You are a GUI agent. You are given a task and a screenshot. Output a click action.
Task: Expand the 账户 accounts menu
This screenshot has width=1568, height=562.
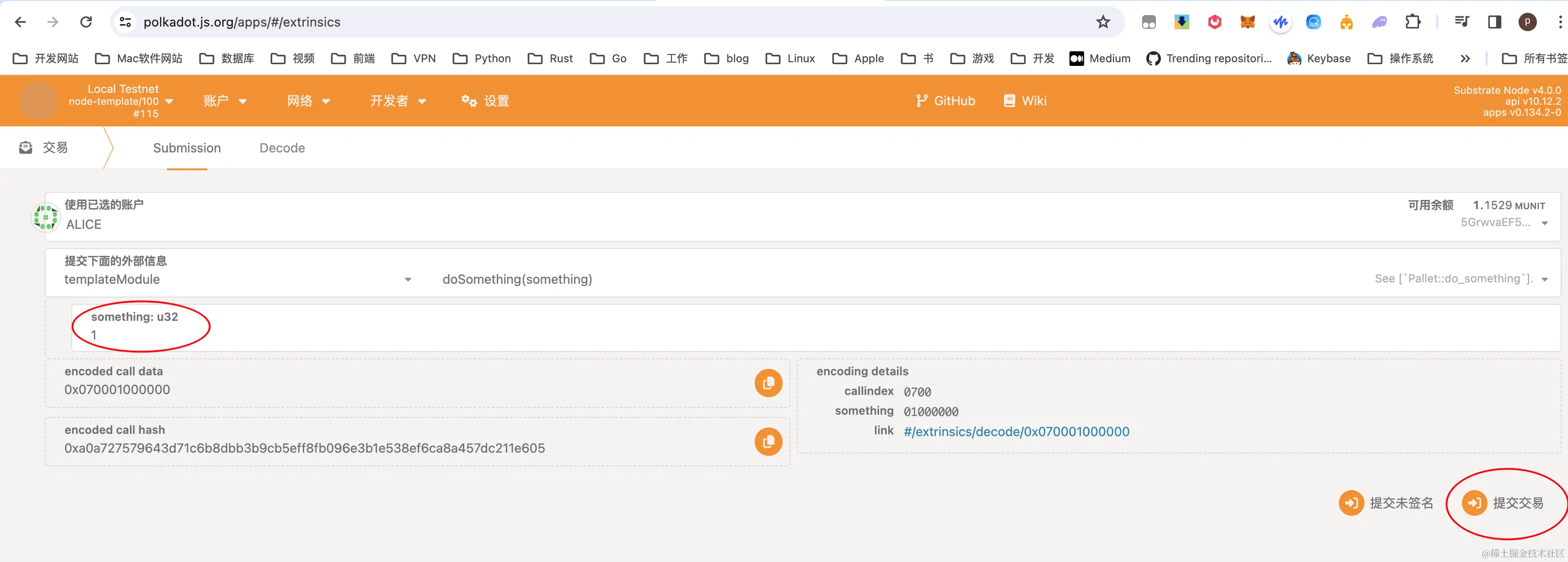[225, 101]
